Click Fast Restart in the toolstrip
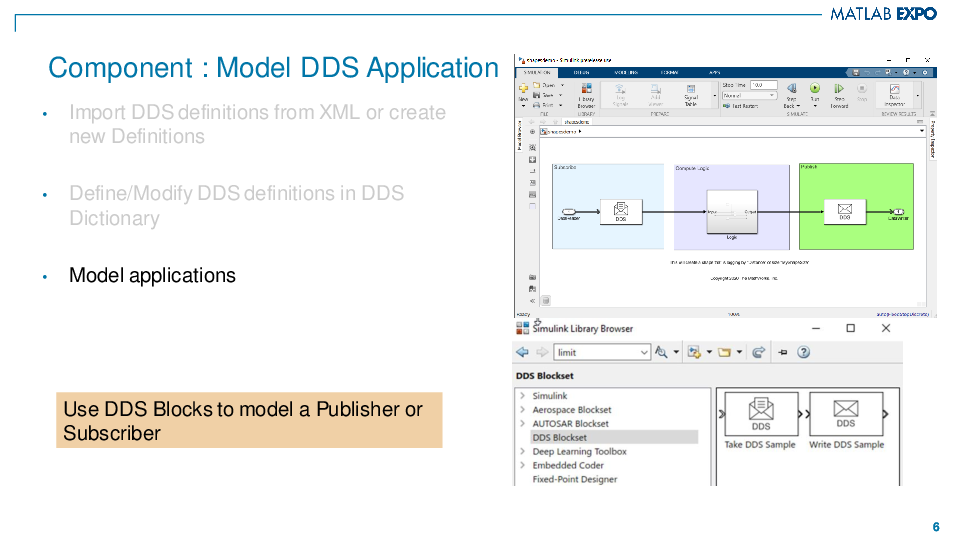This screenshot has height=540, width=960. tap(740, 106)
